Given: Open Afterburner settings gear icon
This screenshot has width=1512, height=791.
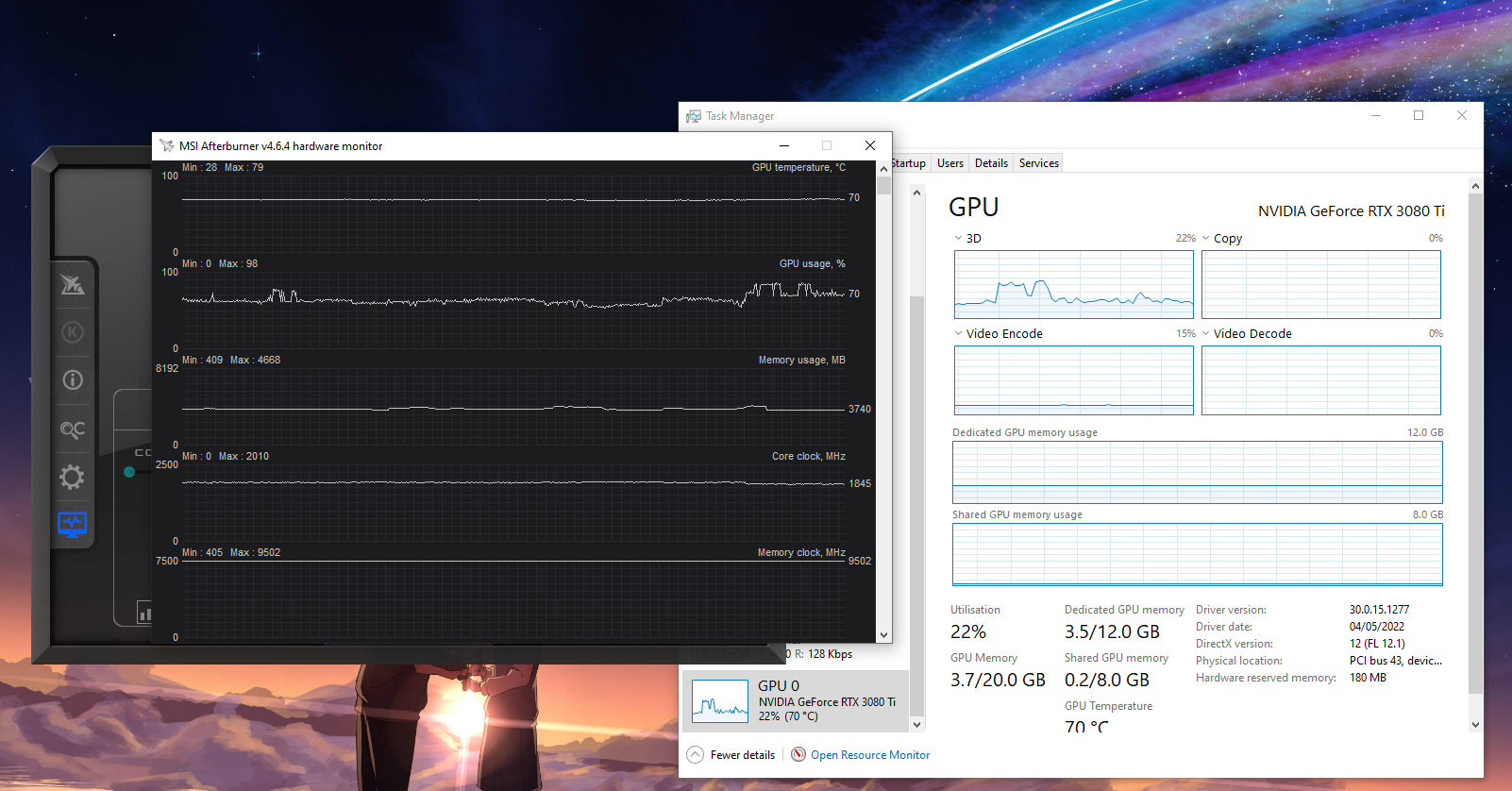Looking at the screenshot, I should [73, 477].
